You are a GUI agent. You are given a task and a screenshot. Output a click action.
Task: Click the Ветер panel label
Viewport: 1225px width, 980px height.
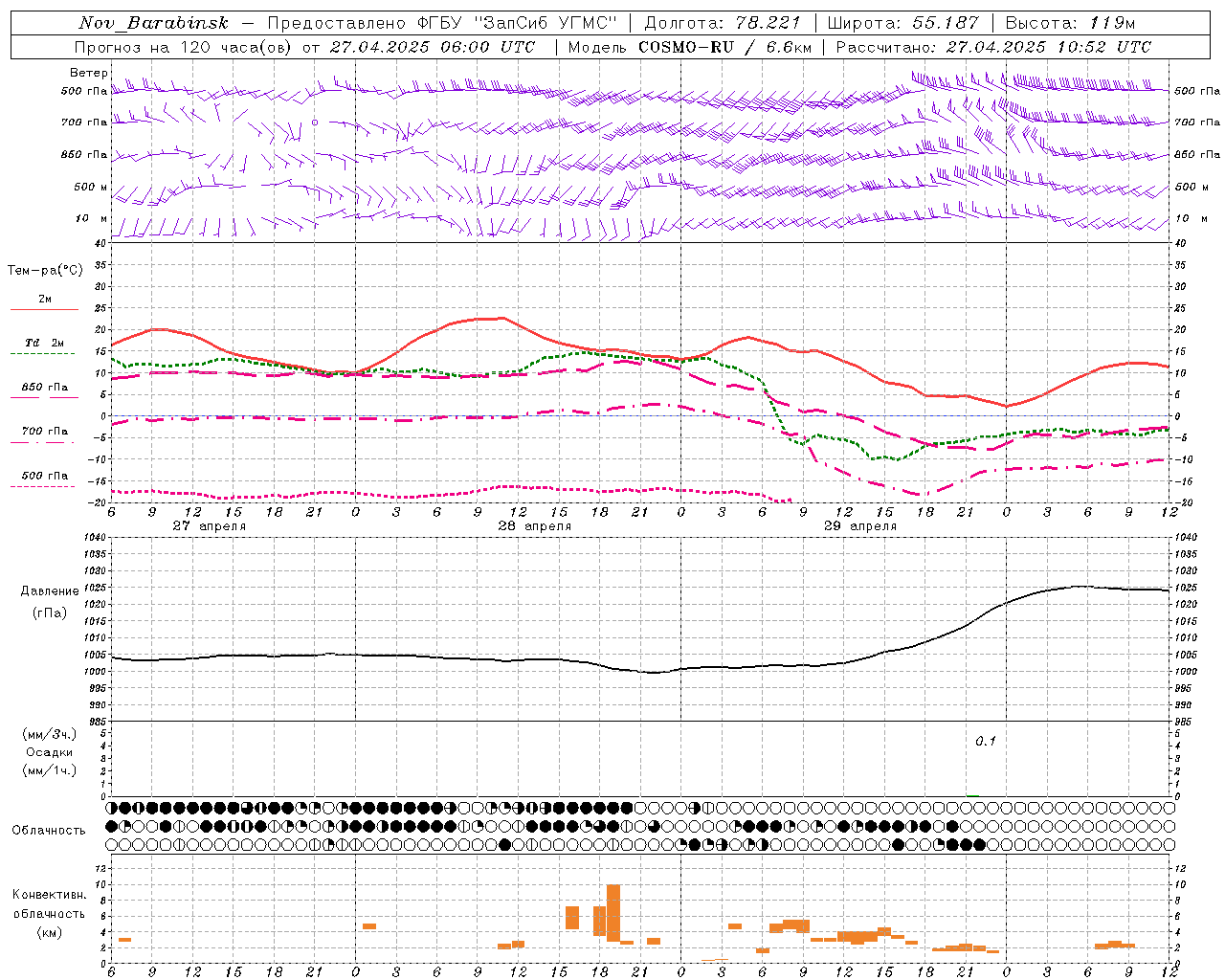click(x=89, y=73)
